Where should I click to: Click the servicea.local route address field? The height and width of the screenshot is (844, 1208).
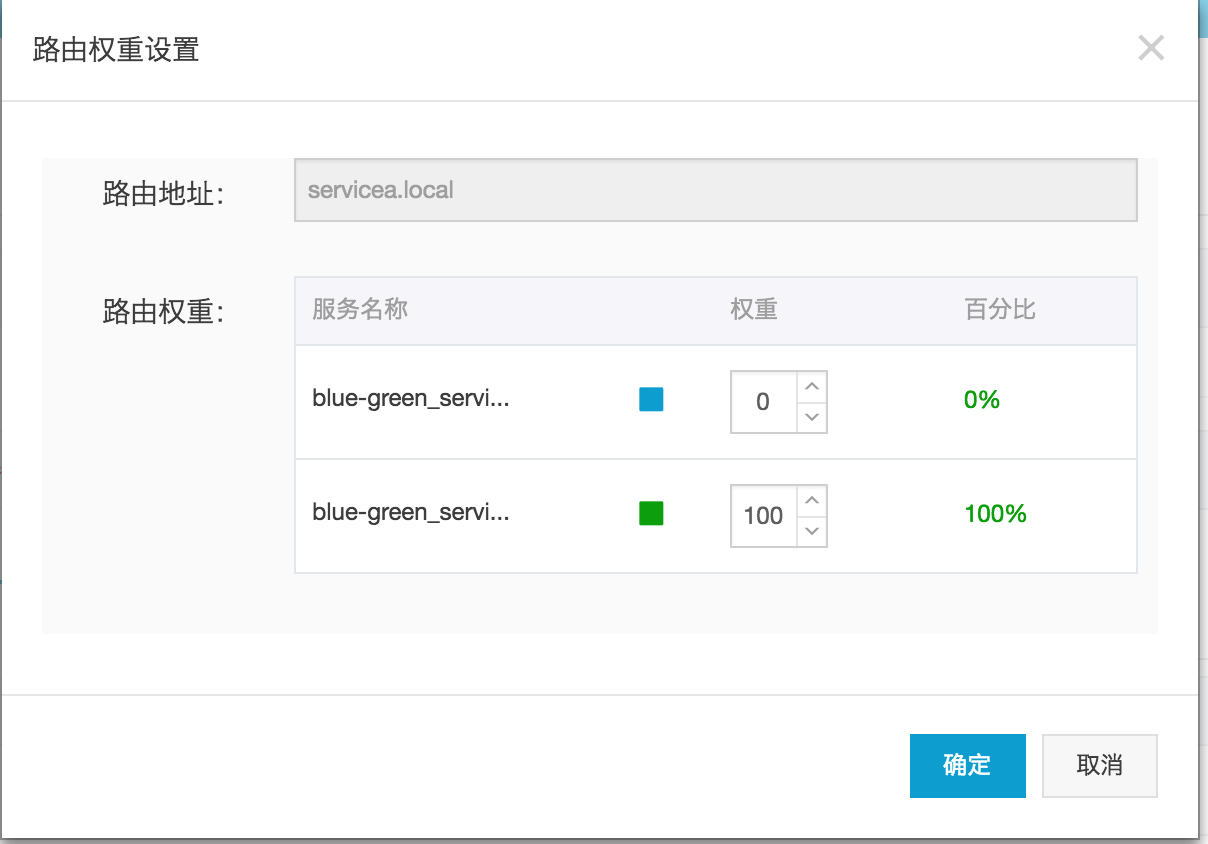(x=715, y=190)
